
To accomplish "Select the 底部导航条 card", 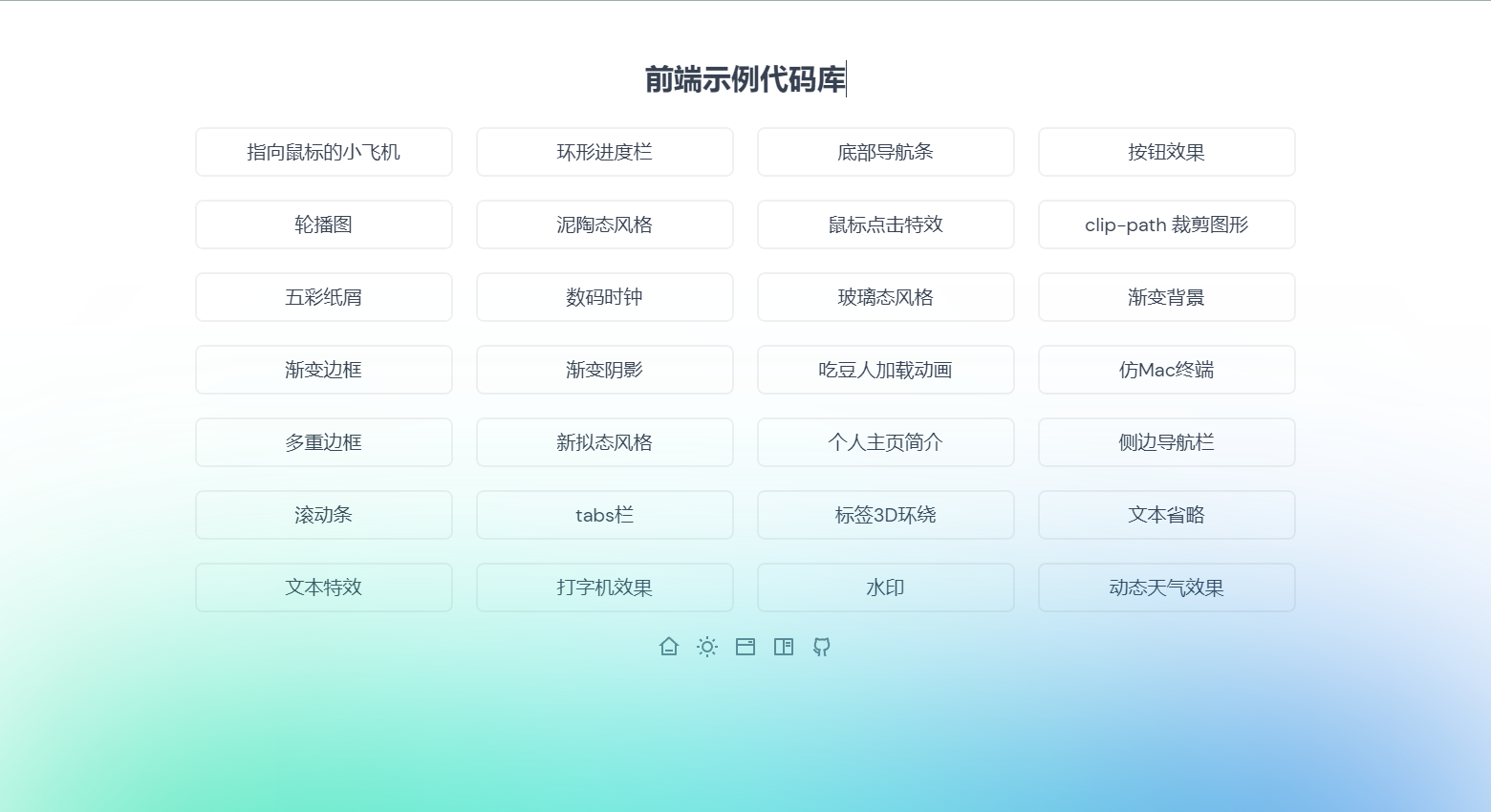I will pos(886,152).
